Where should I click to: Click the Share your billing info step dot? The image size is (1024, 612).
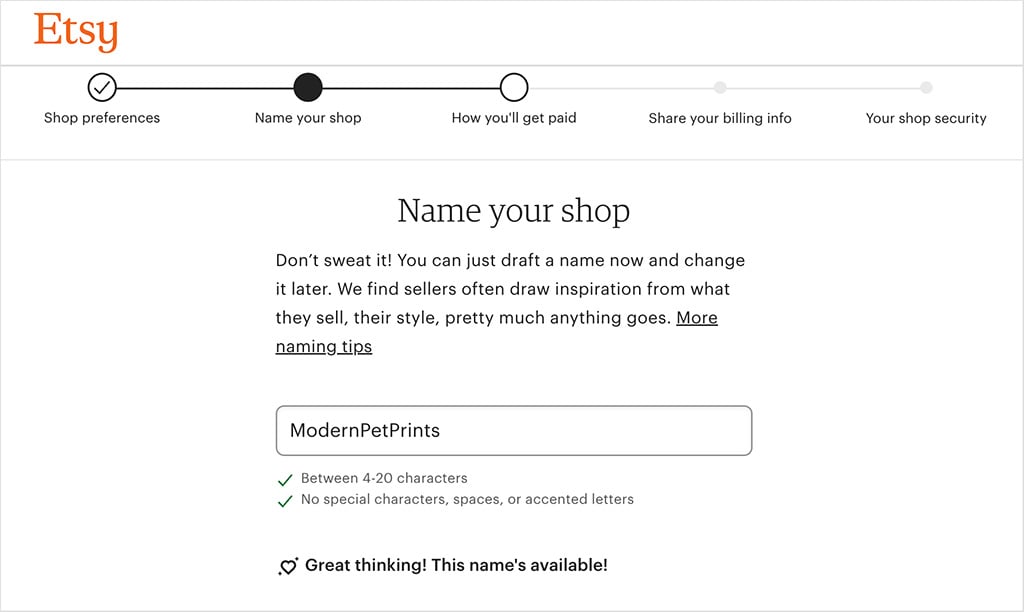click(x=720, y=88)
